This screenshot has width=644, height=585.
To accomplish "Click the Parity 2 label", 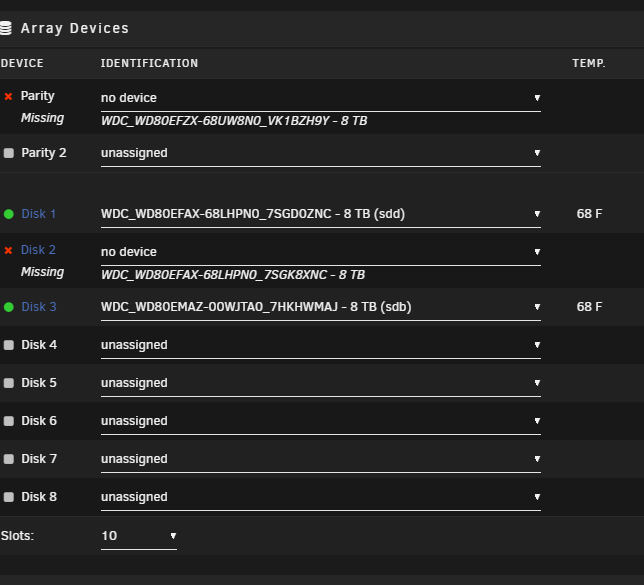I will click(44, 153).
